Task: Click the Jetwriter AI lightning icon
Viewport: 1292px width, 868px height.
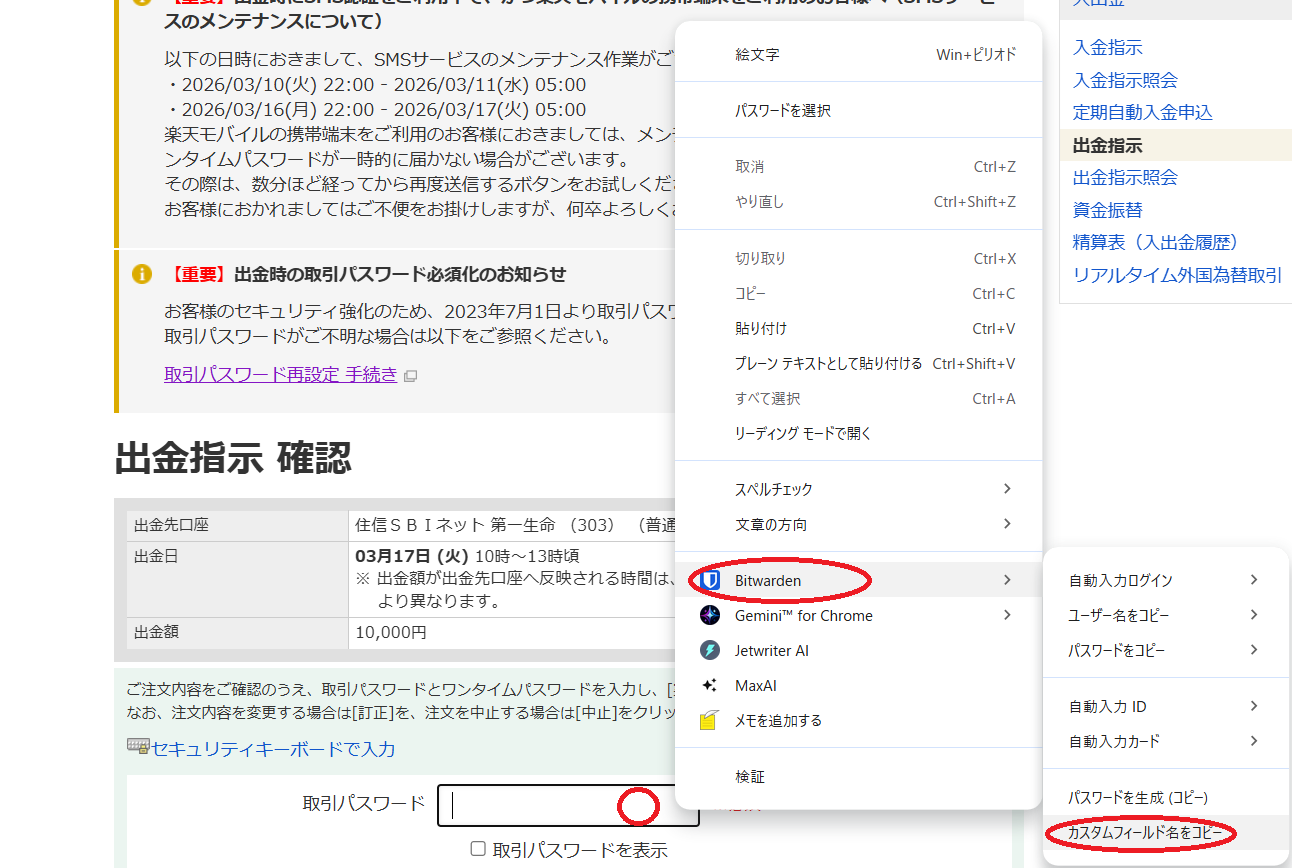Action: coord(710,650)
